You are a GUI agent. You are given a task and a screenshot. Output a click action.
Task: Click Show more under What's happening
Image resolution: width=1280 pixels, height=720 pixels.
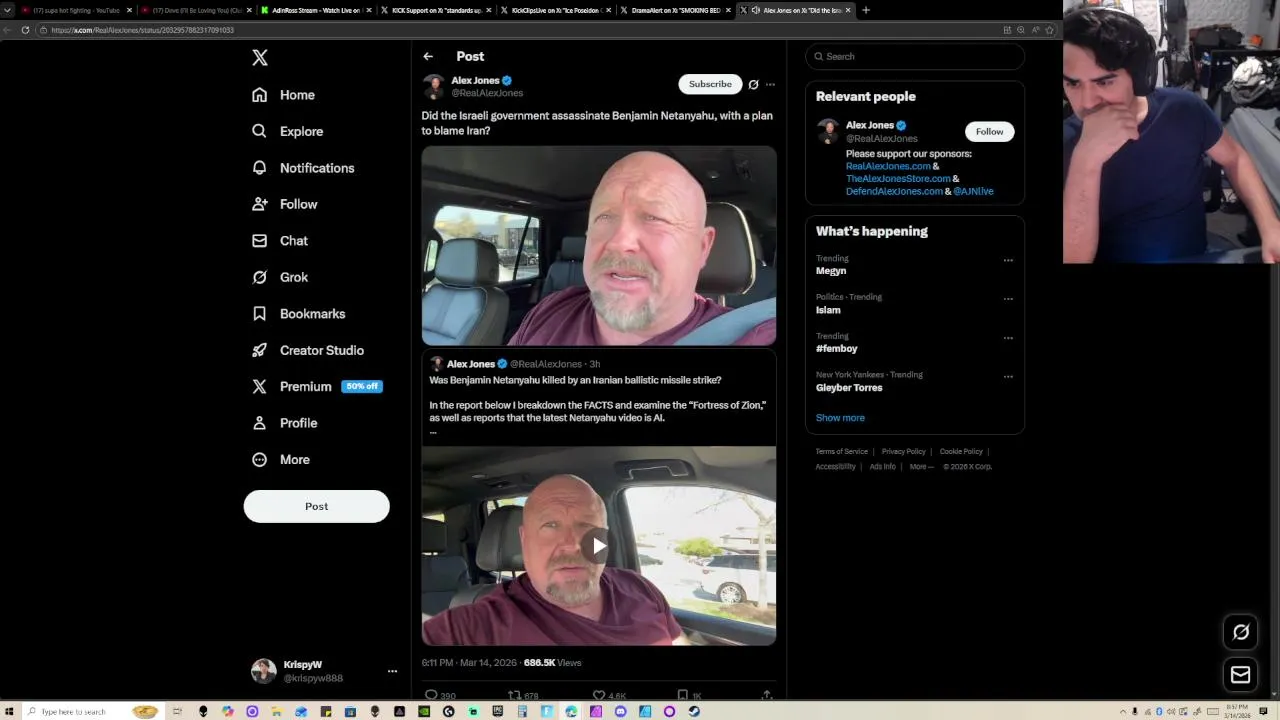click(840, 418)
